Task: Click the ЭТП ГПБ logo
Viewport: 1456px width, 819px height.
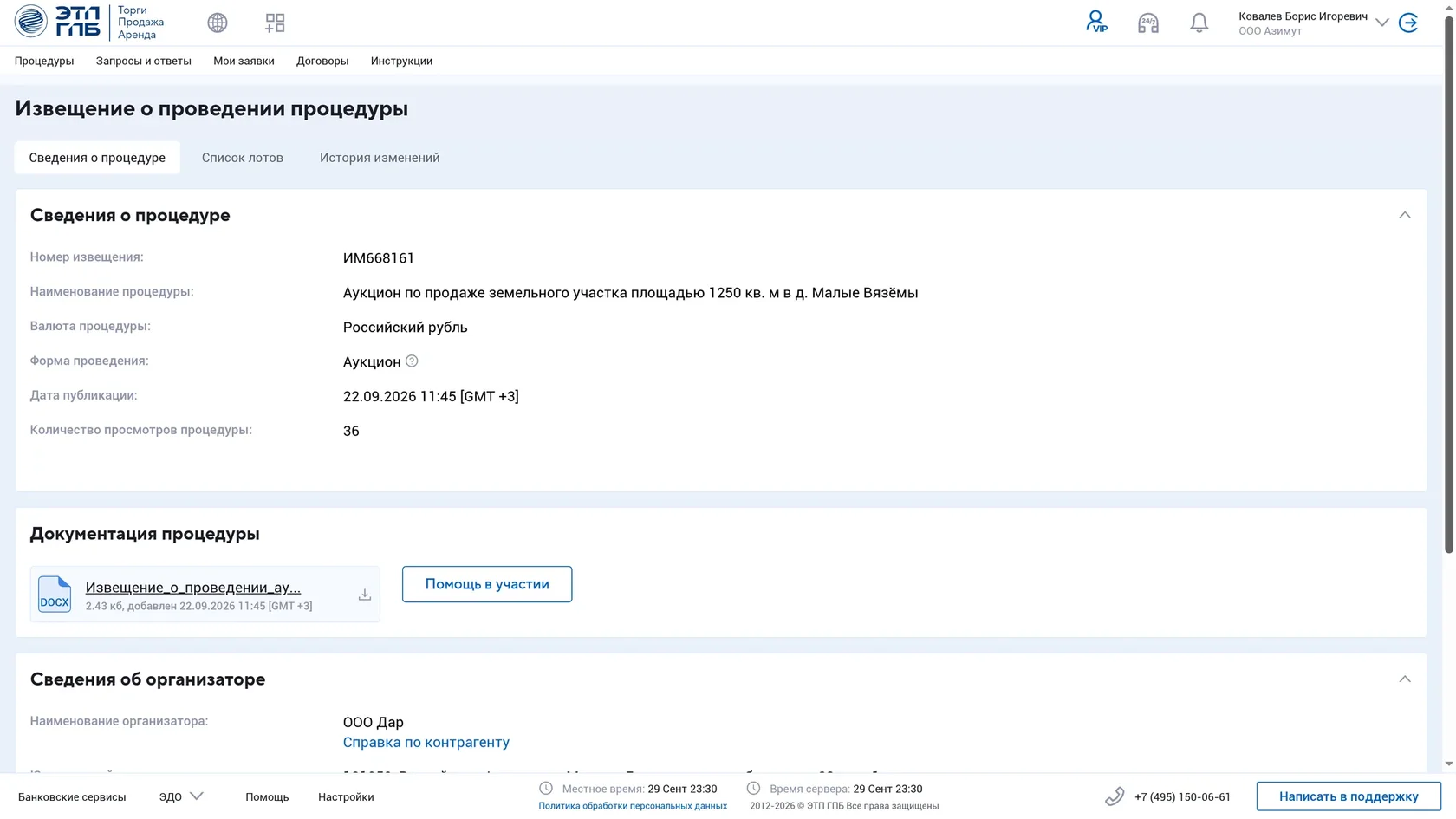Action: [x=57, y=22]
